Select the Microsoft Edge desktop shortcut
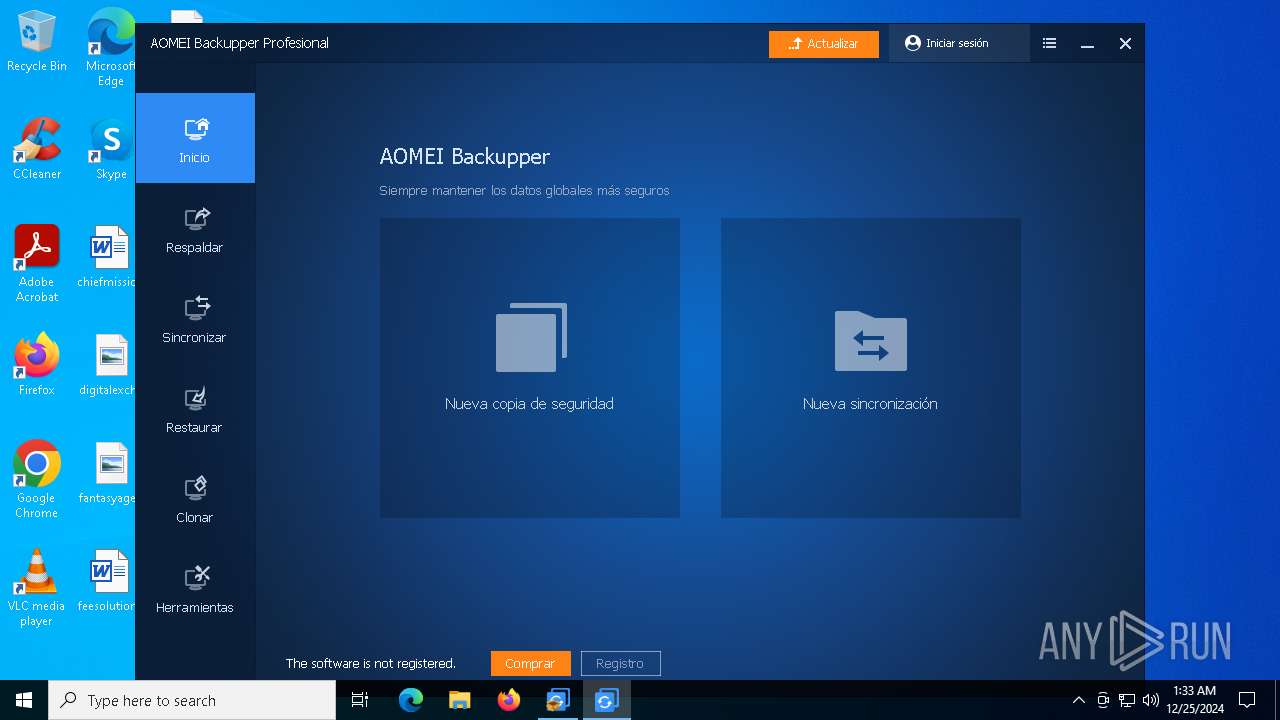1280x720 pixels. (x=111, y=47)
